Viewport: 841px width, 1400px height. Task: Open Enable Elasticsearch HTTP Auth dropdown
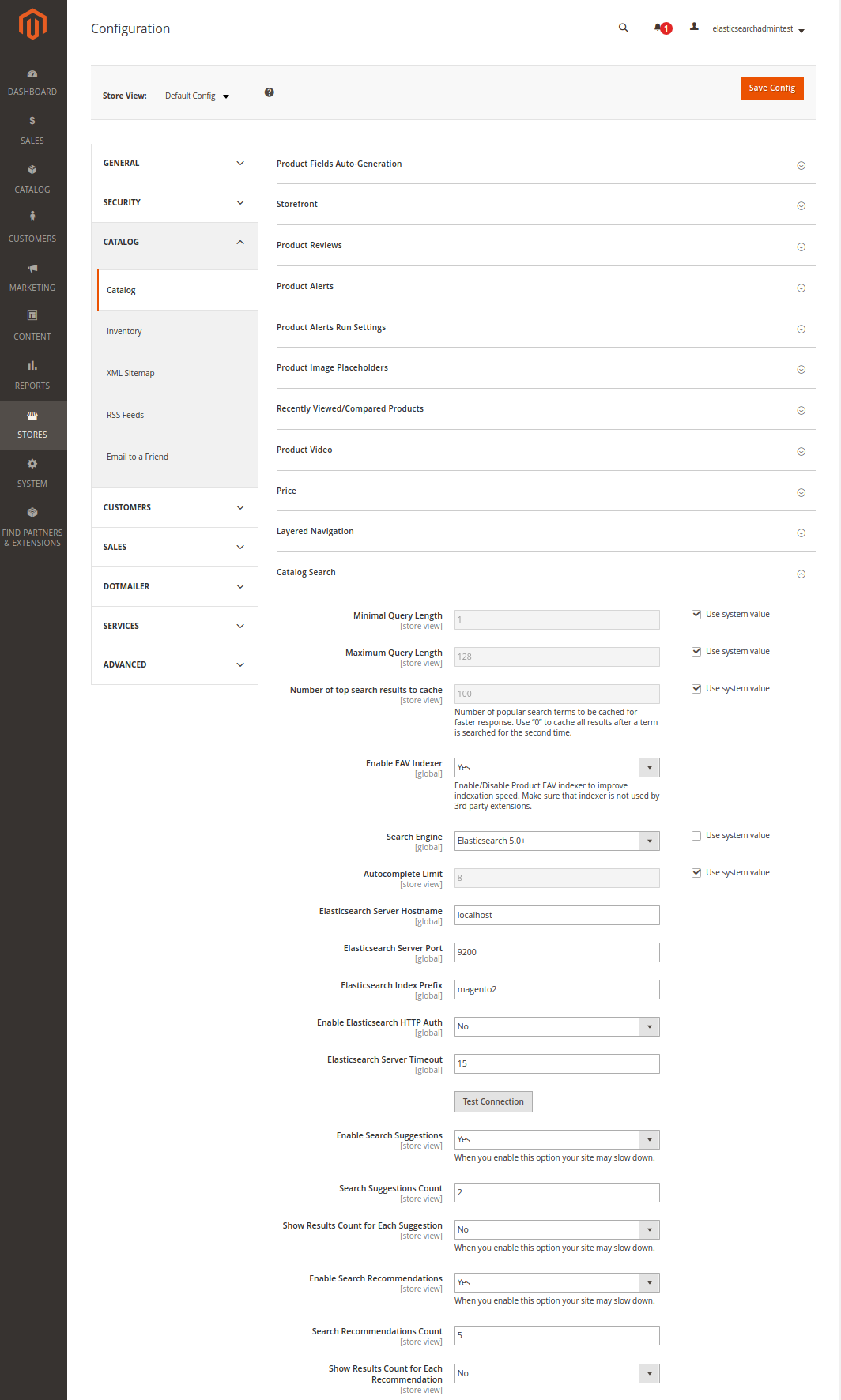[x=557, y=1026]
